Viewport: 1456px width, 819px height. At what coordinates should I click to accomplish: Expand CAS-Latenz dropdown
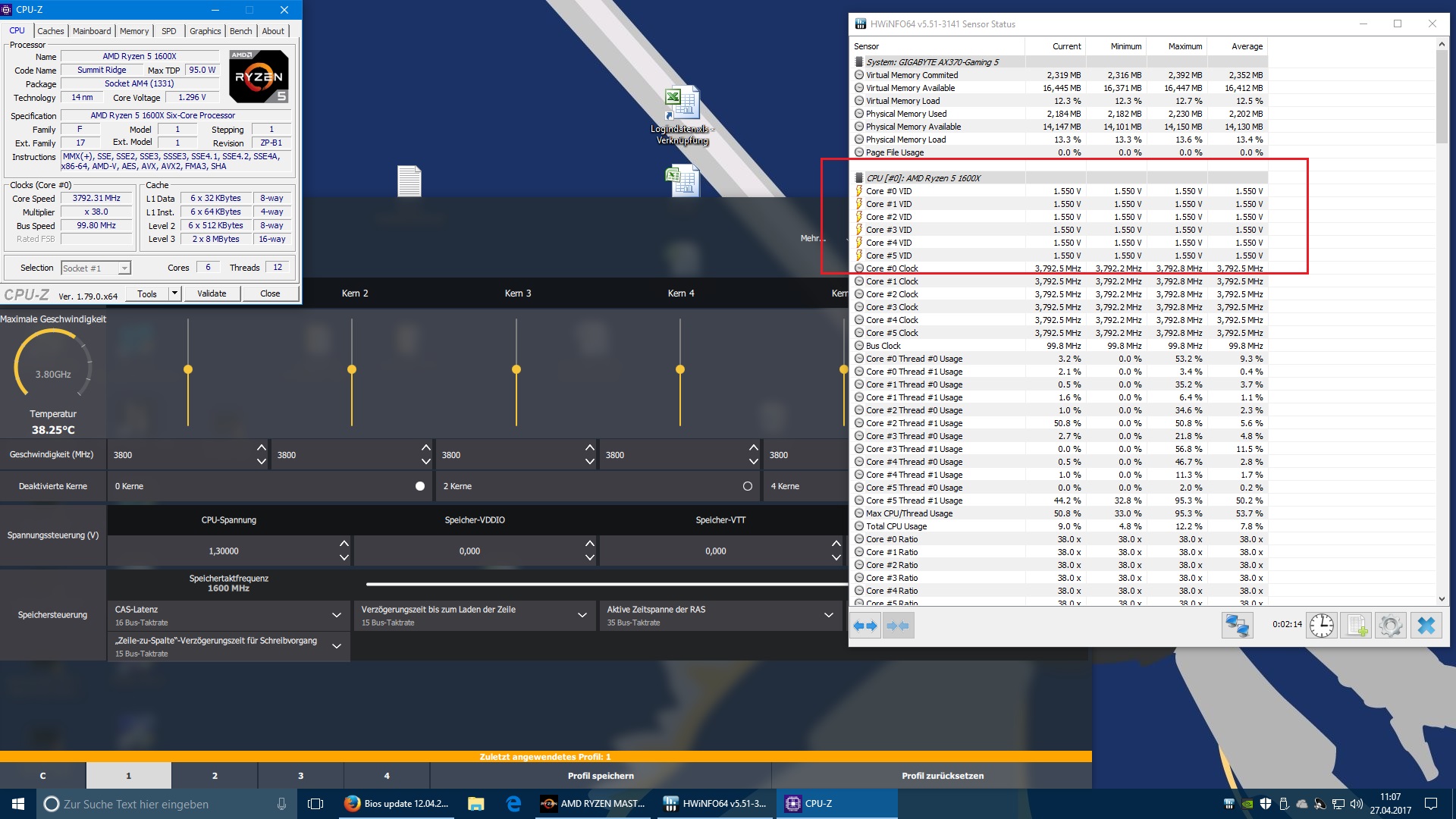pos(336,615)
